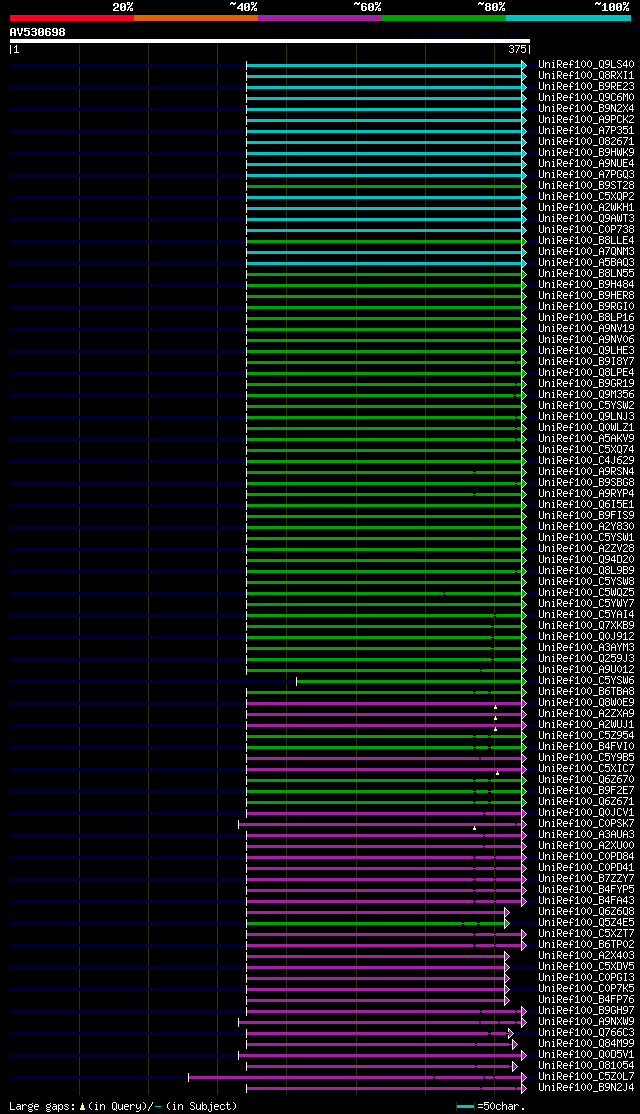This screenshot has height=1114, width=640.
Task: Select the UniRef100_Q9LNJ3 hit label
Action: pos(586,417)
